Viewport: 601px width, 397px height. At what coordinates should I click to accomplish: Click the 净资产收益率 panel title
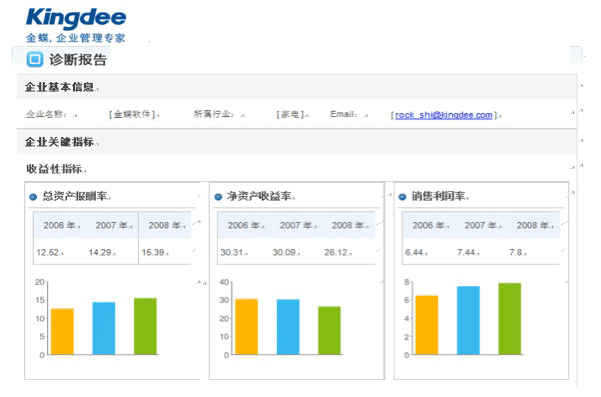tap(259, 196)
